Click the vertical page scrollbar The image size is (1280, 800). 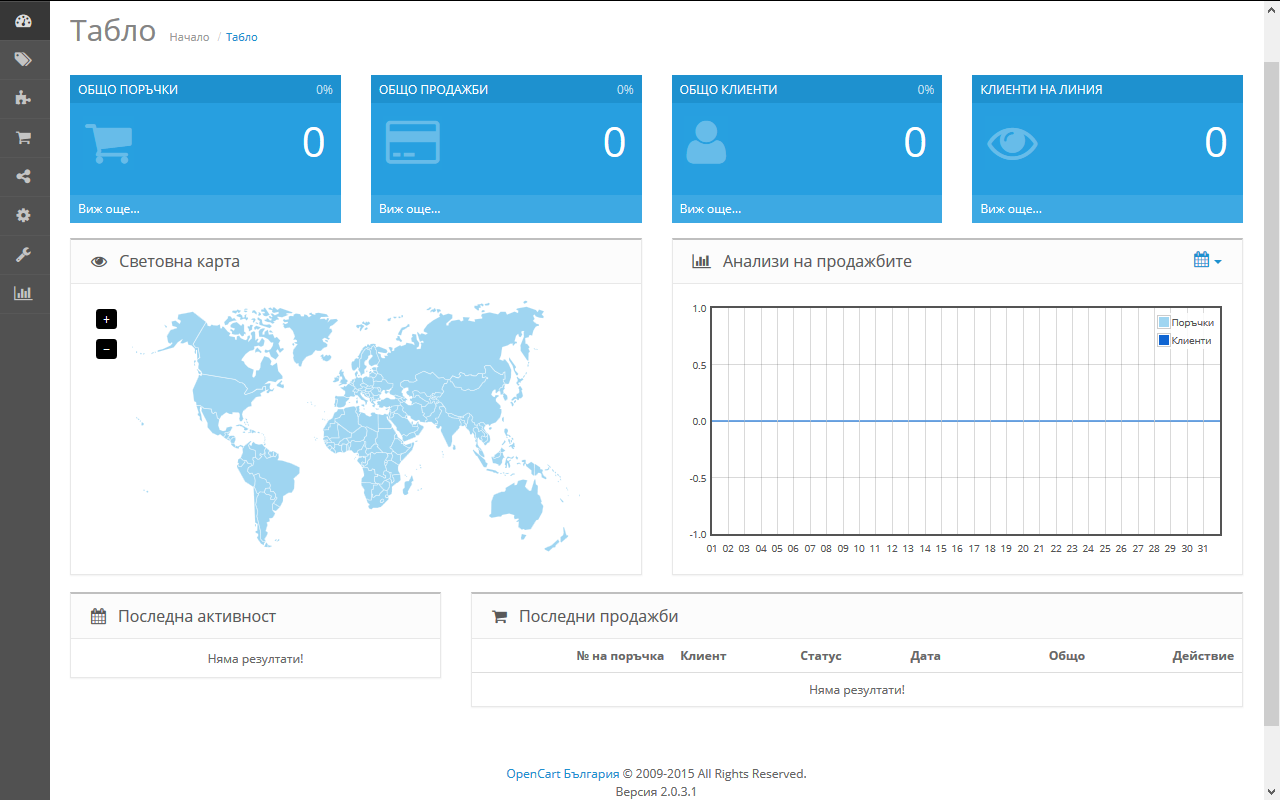coord(1271,390)
